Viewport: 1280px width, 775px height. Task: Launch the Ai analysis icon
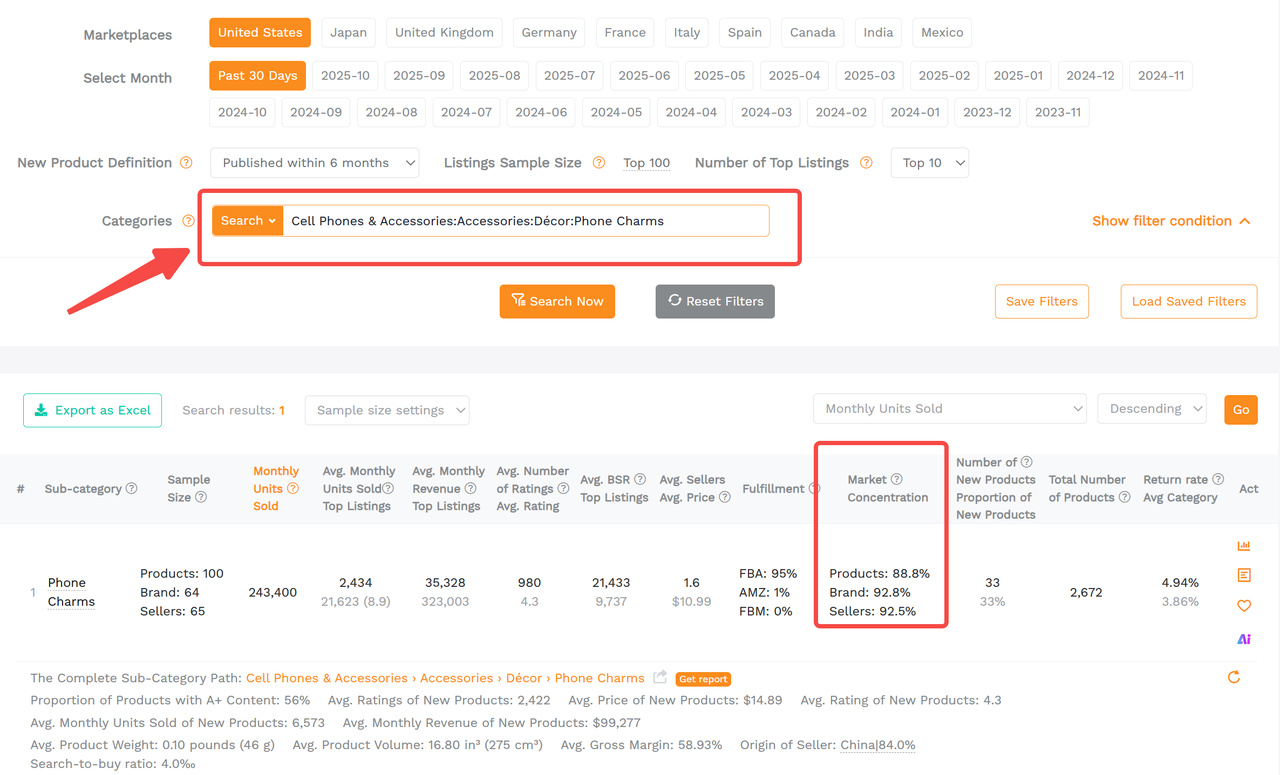(x=1243, y=638)
